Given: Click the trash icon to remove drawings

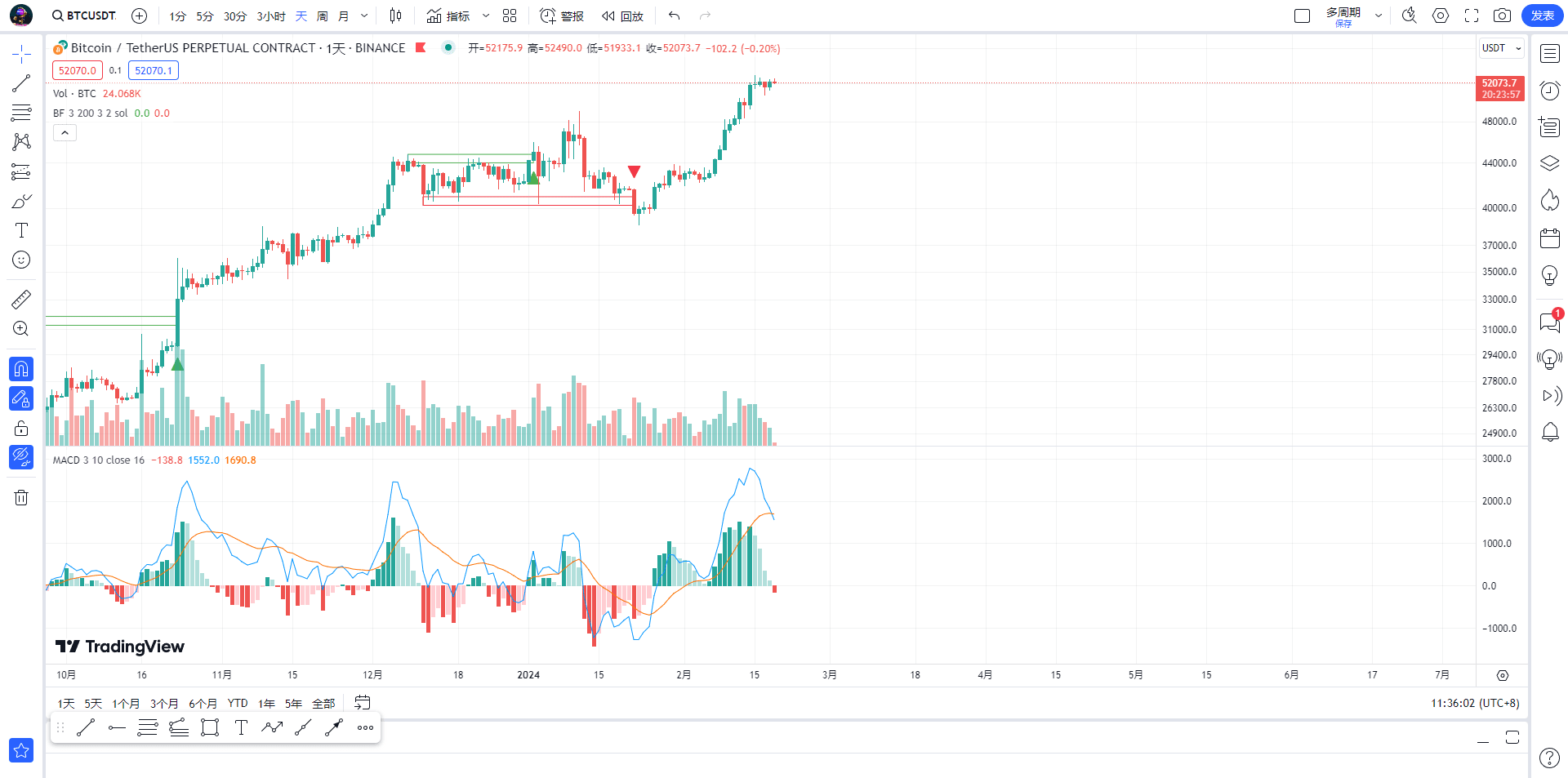Looking at the screenshot, I should click(x=21, y=497).
